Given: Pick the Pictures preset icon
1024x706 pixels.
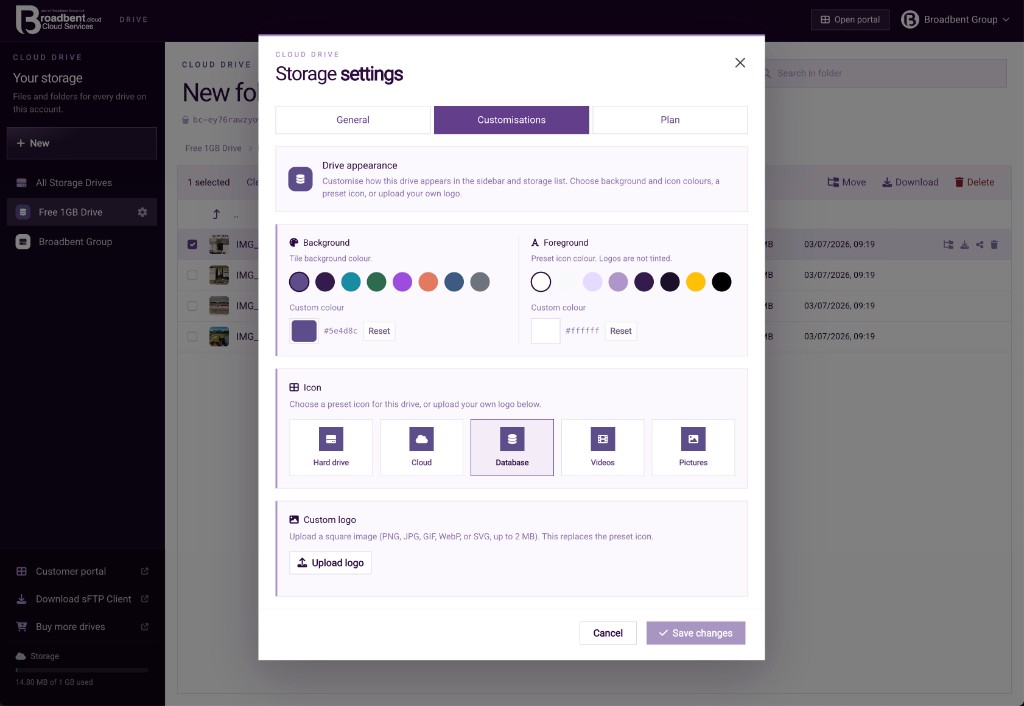Looking at the screenshot, I should 693,447.
